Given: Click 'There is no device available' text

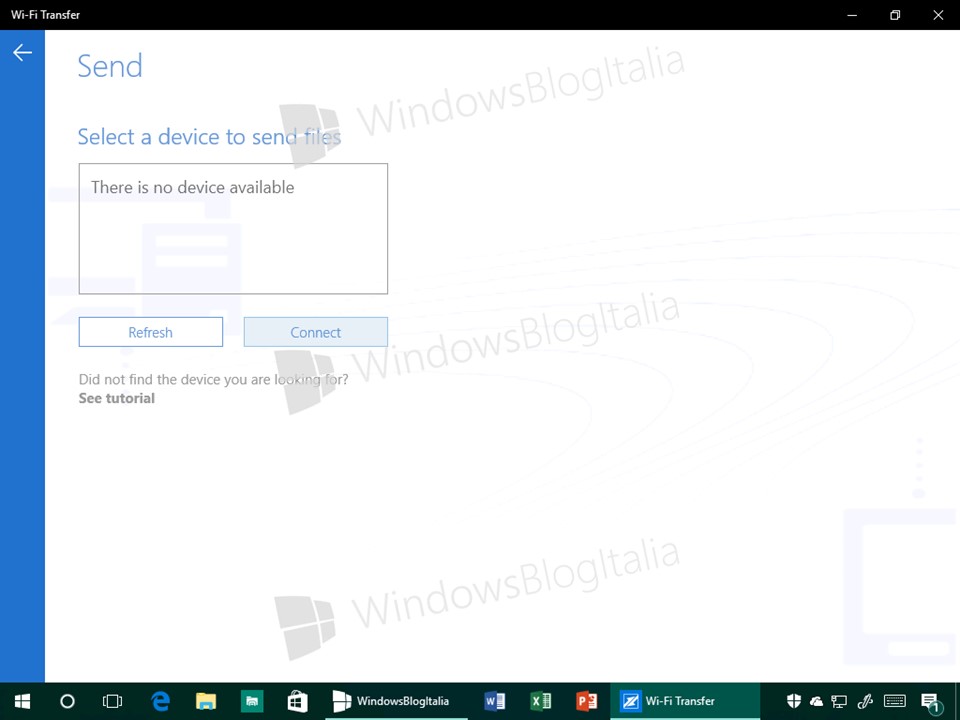Looking at the screenshot, I should pos(193,187).
